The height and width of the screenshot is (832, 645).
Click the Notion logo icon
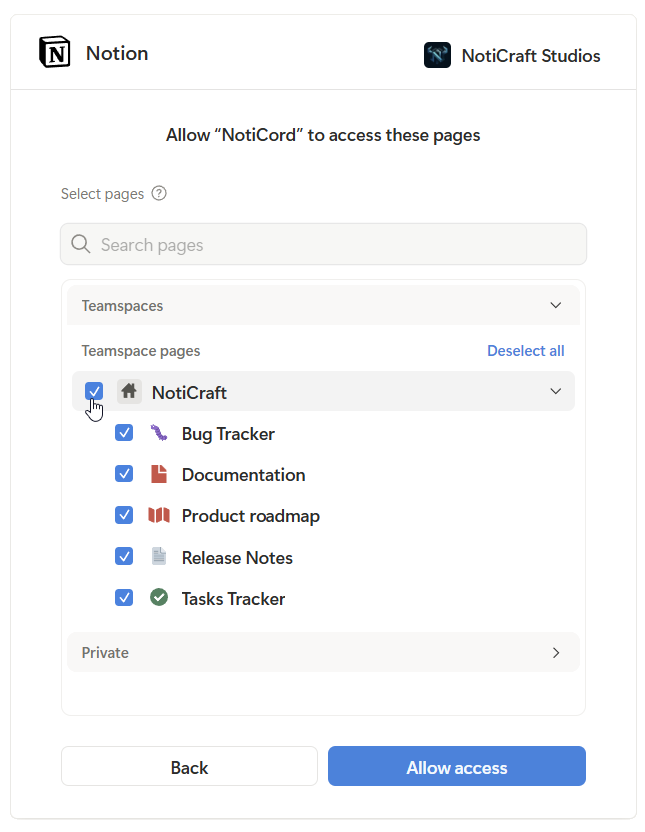(55, 54)
